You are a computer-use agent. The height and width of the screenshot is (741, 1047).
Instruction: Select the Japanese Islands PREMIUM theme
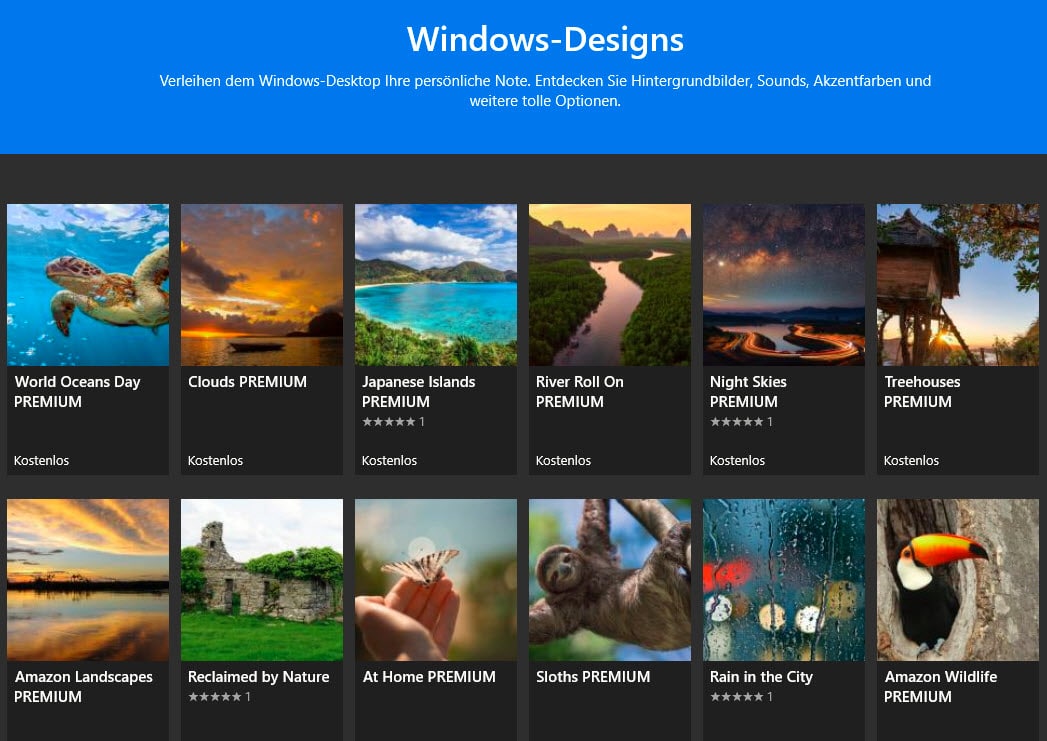pyautogui.click(x=435, y=285)
